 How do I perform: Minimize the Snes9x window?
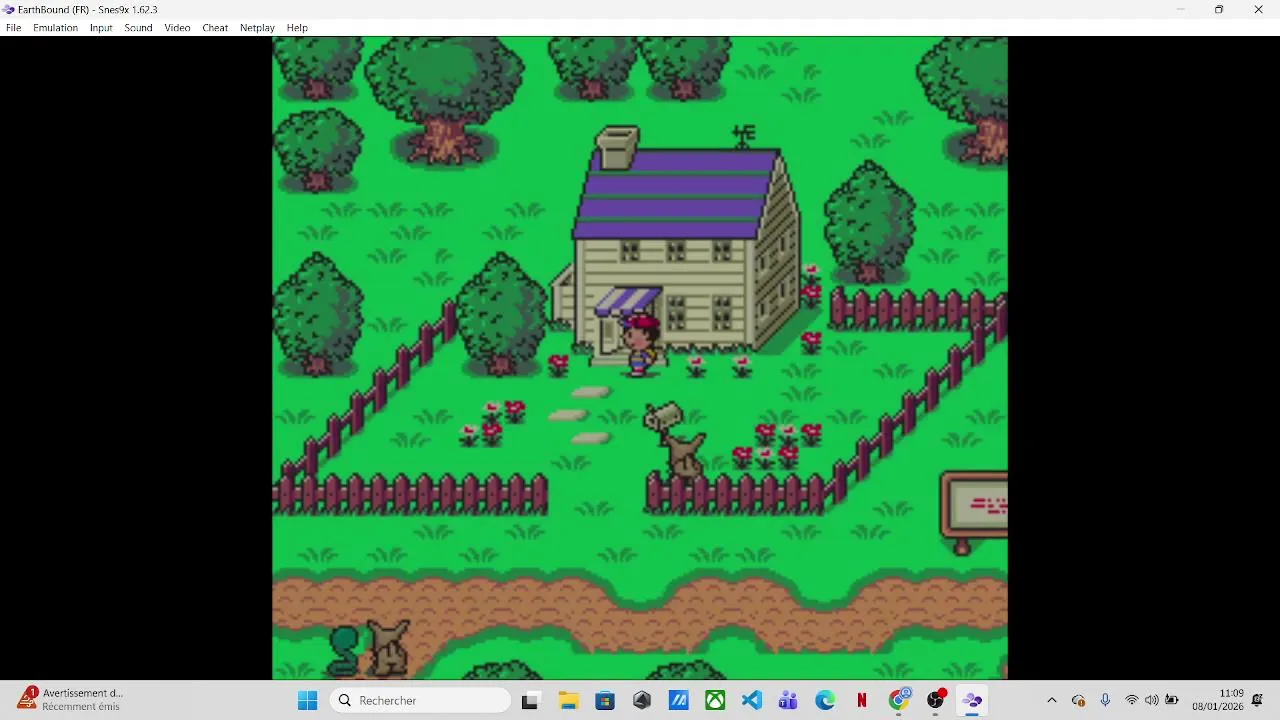tap(1180, 9)
